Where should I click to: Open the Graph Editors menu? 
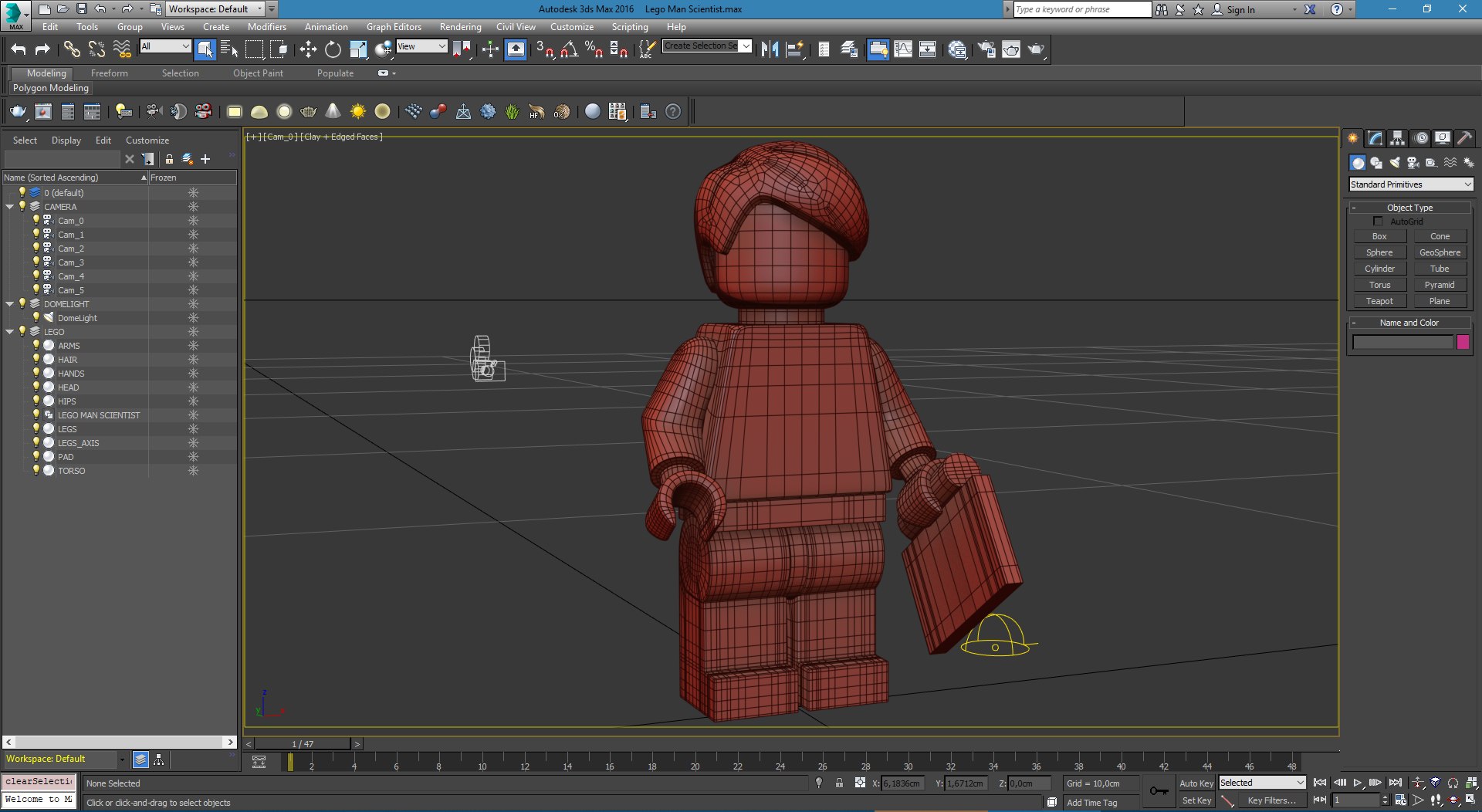[x=394, y=27]
